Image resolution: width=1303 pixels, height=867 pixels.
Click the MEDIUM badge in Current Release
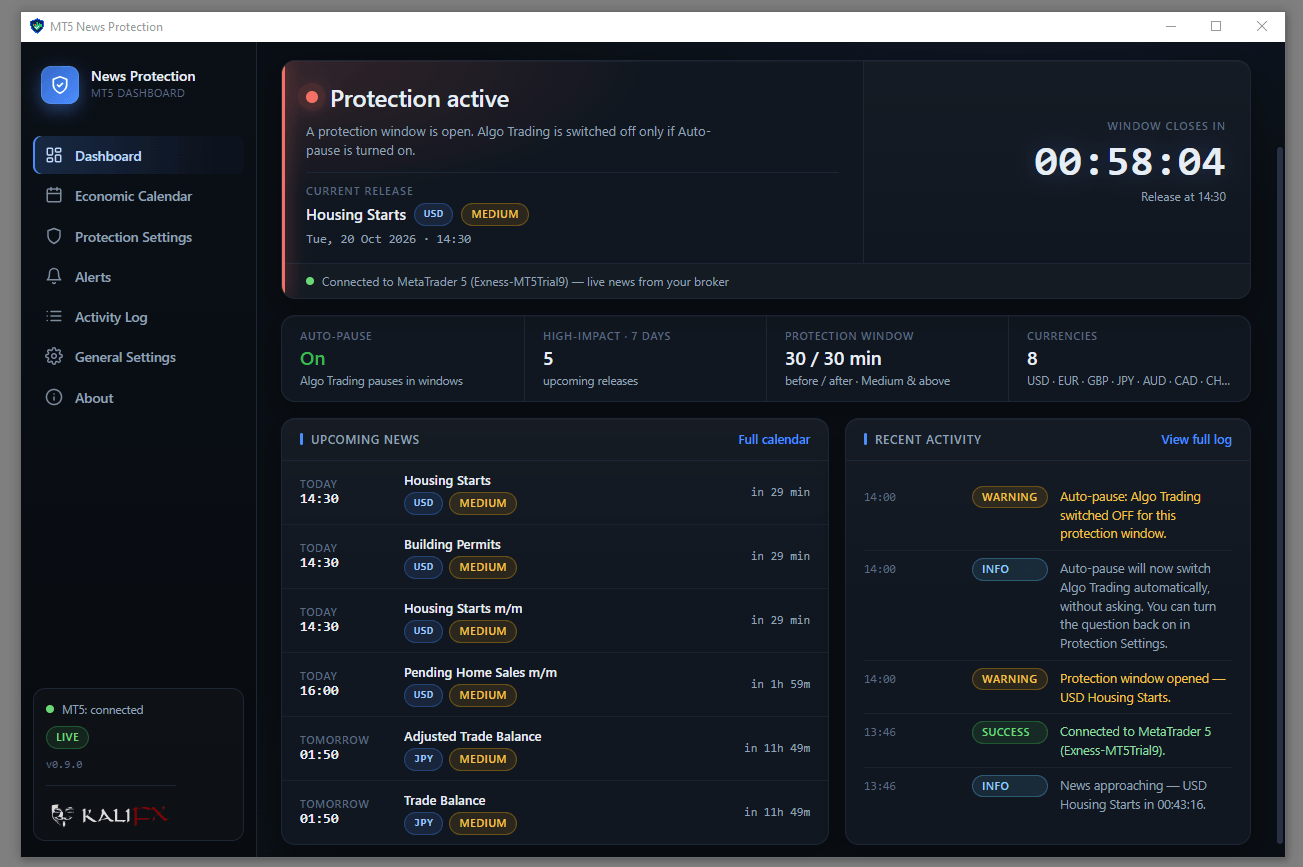click(495, 214)
